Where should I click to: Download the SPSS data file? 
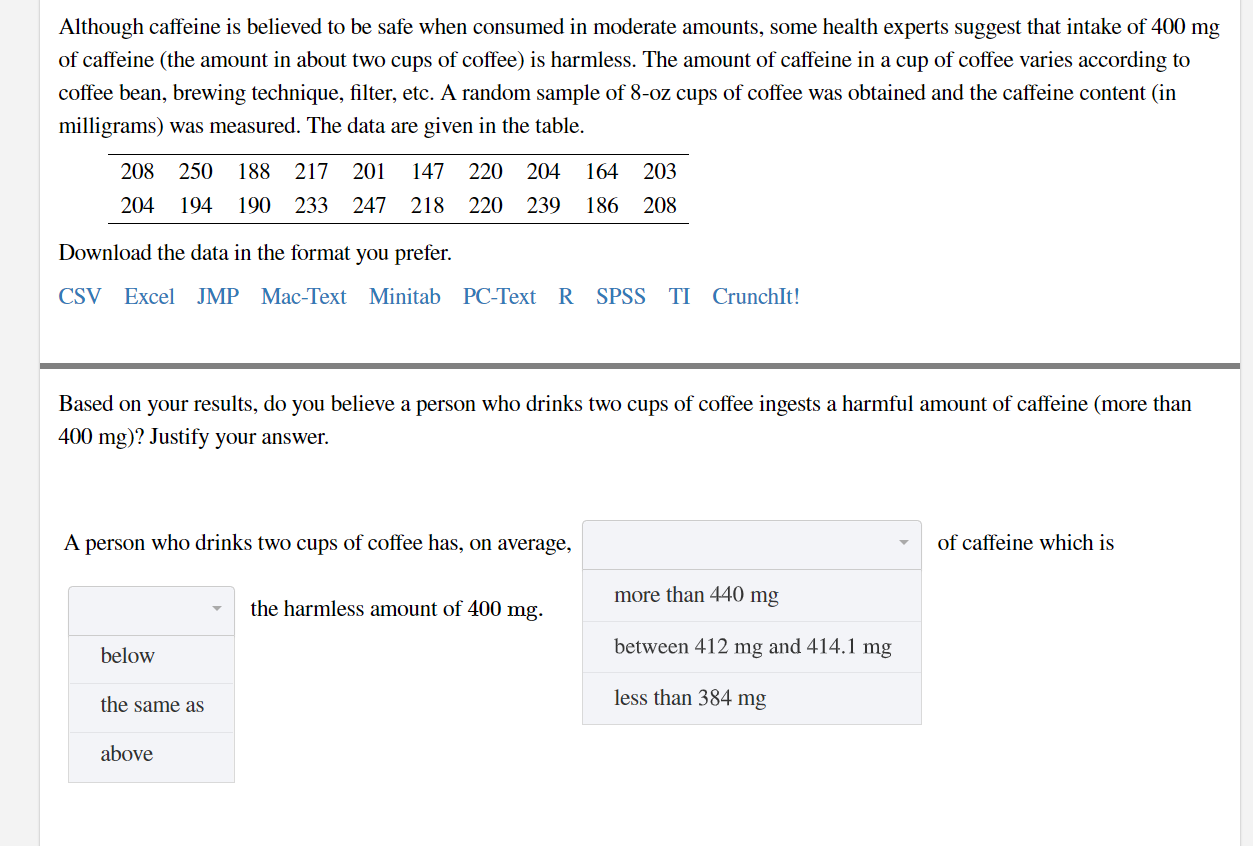click(620, 296)
